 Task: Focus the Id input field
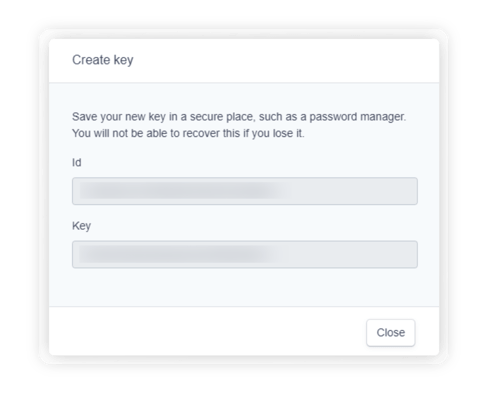pos(245,191)
